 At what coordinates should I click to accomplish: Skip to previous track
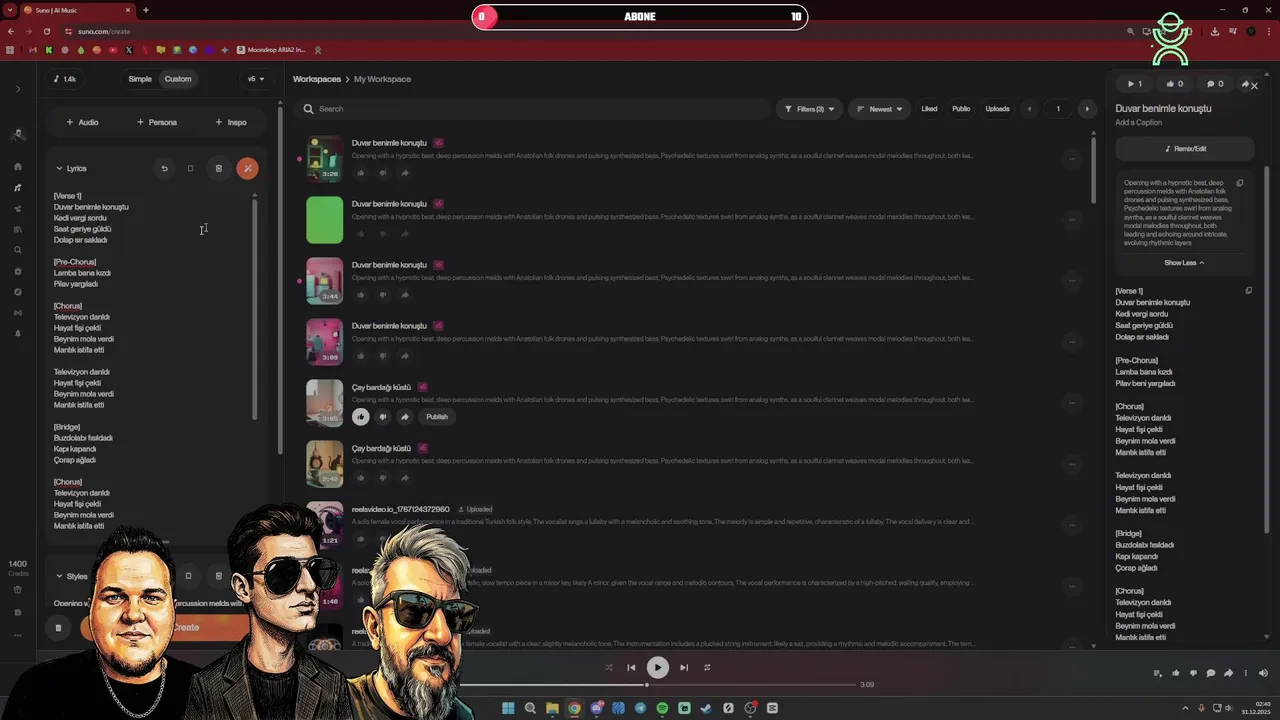coord(631,667)
